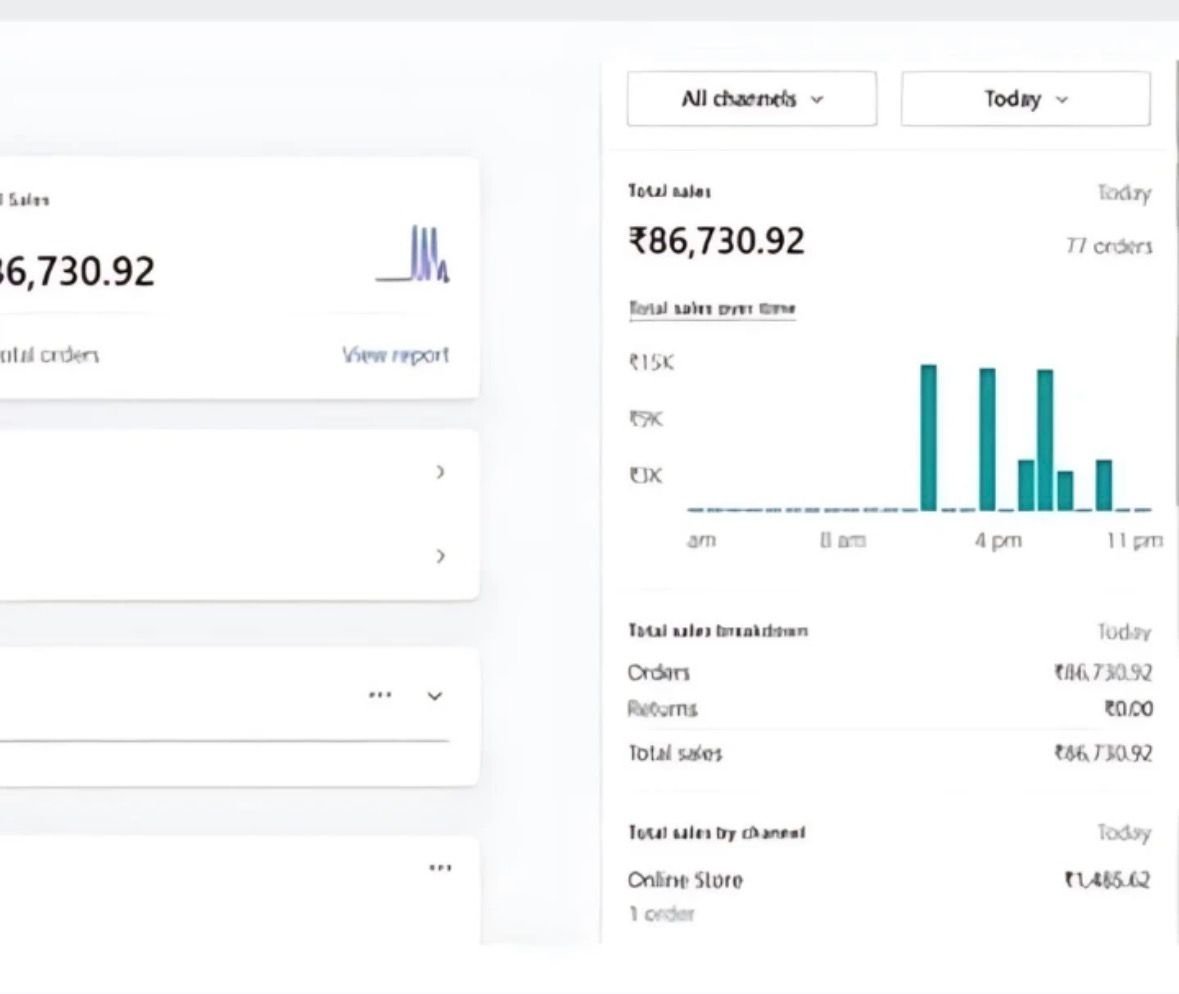Click the Total sales row in breakdown
The width and height of the screenshot is (1179, 994).
pyautogui.click(x=675, y=754)
